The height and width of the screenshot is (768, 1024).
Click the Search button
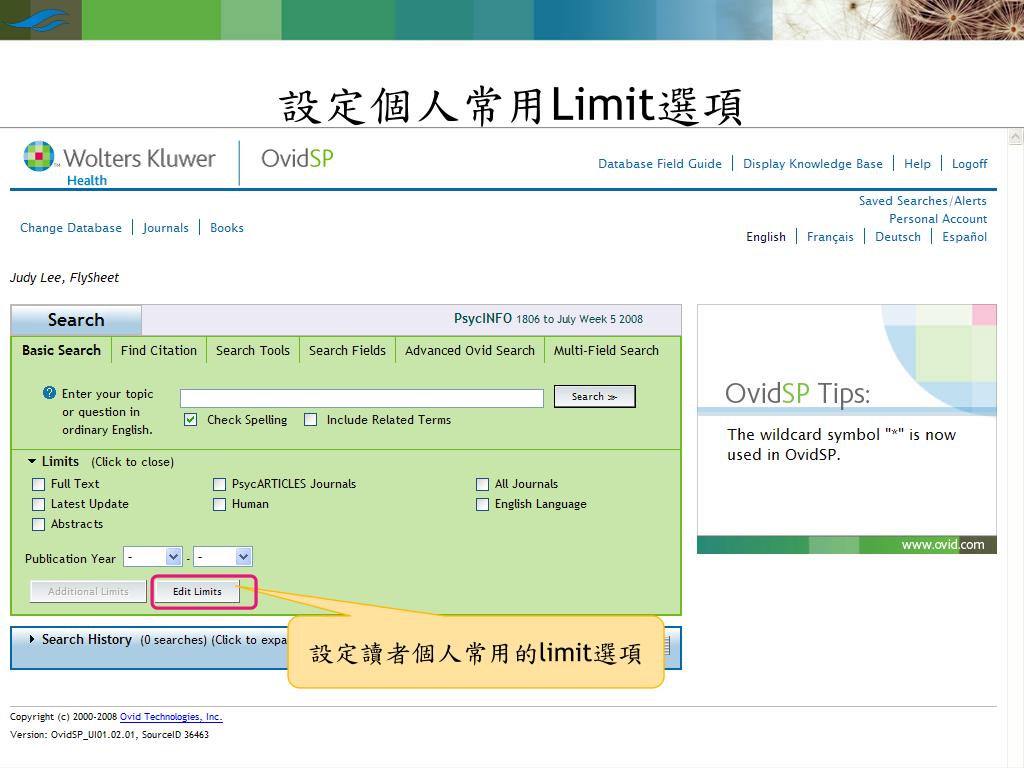point(594,396)
